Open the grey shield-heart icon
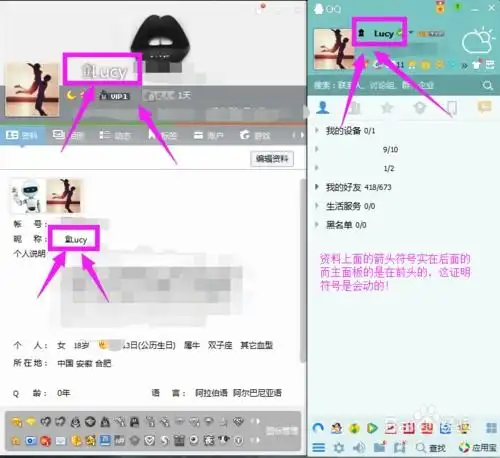 pyautogui.click(x=150, y=441)
